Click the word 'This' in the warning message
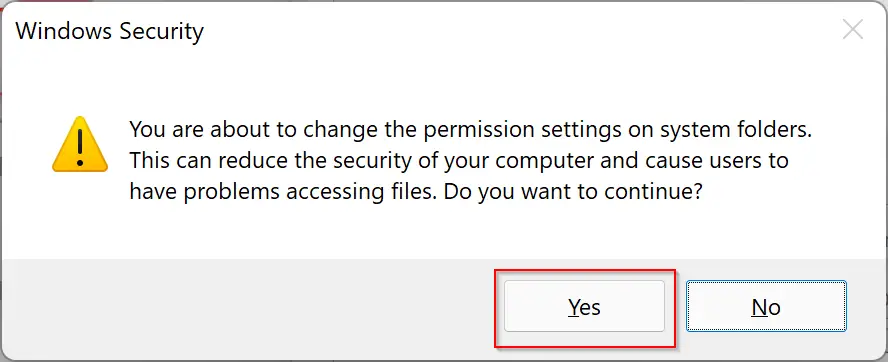The height and width of the screenshot is (362, 888). (149, 160)
